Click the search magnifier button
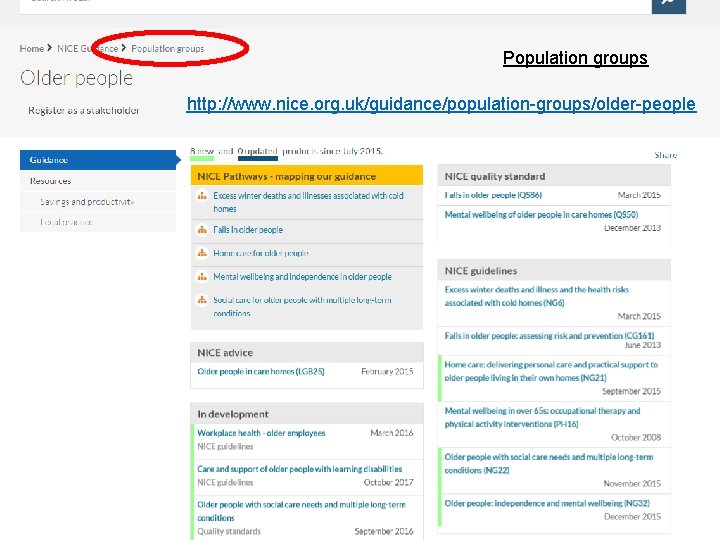 (x=669, y=5)
